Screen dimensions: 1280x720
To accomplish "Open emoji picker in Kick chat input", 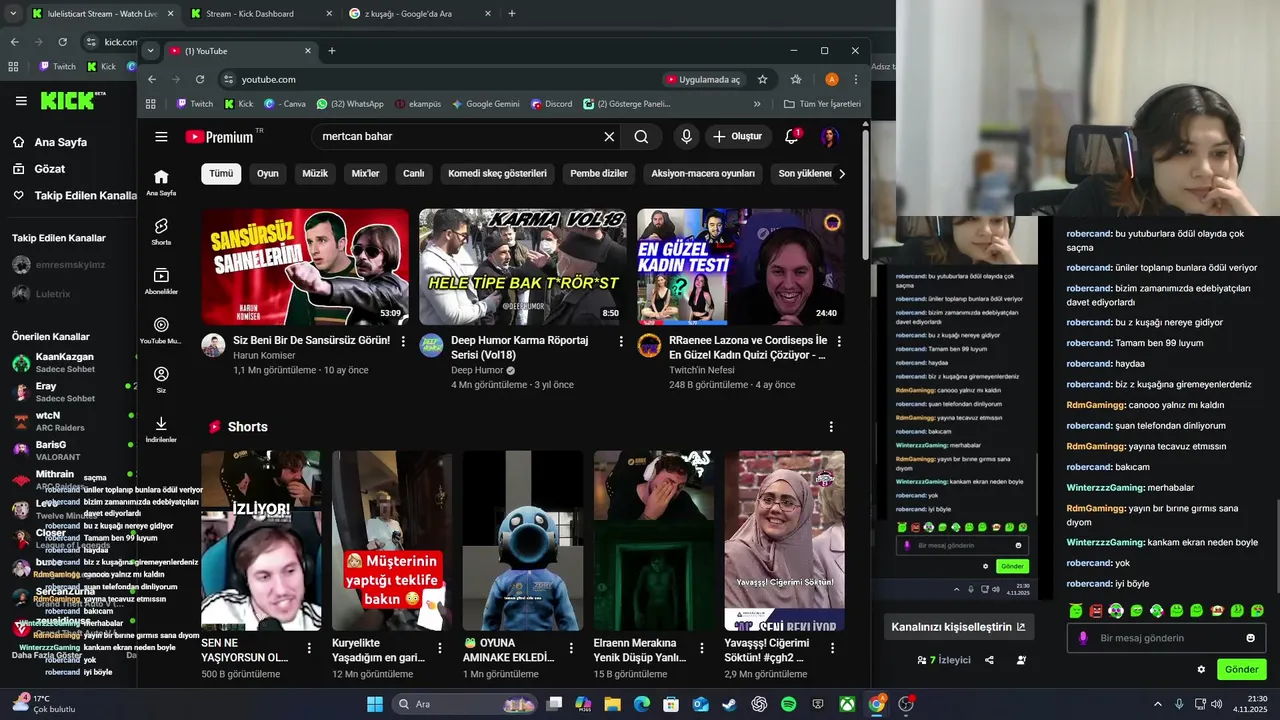I will [1250, 638].
